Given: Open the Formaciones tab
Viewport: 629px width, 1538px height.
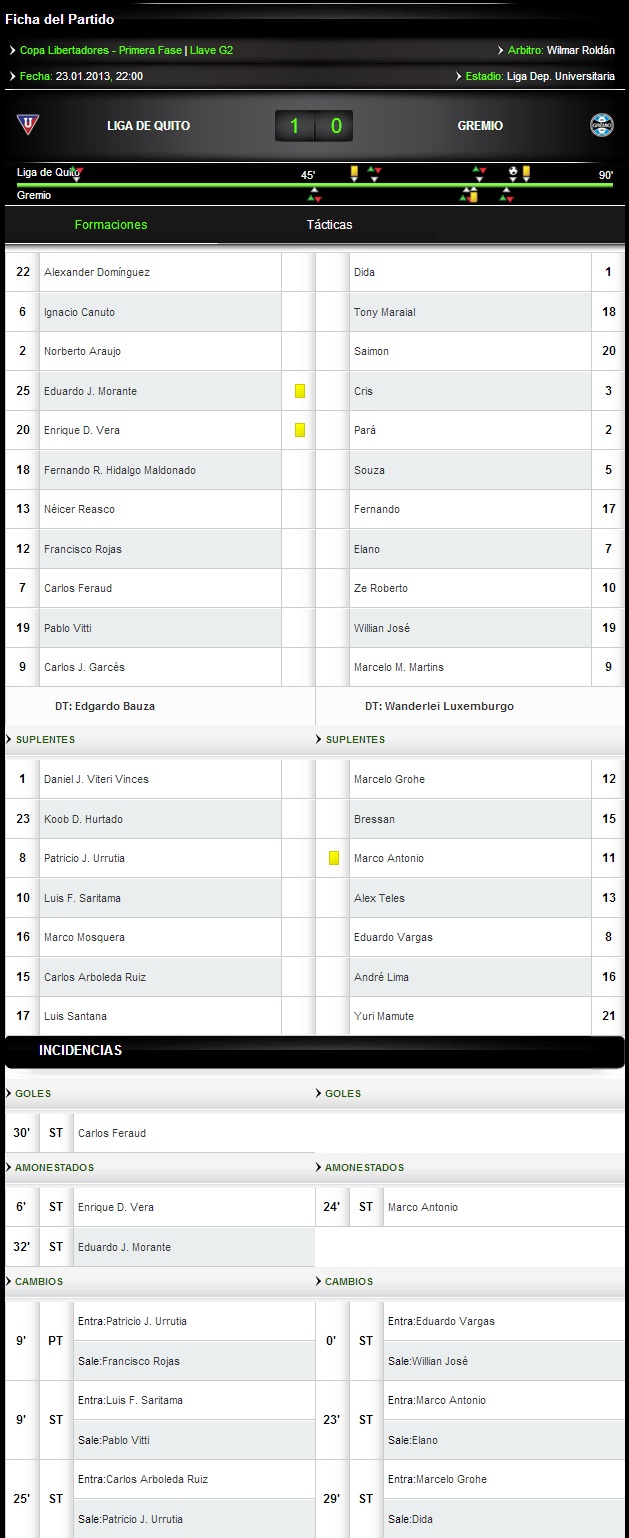Looking at the screenshot, I should click(111, 225).
